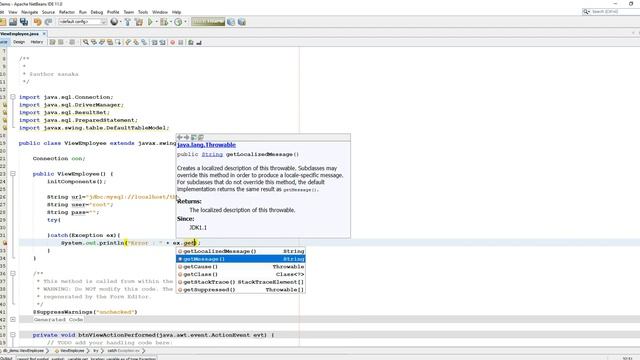640x360 pixels.
Task: Click the last icon in main toolbar
Action: point(242,22)
